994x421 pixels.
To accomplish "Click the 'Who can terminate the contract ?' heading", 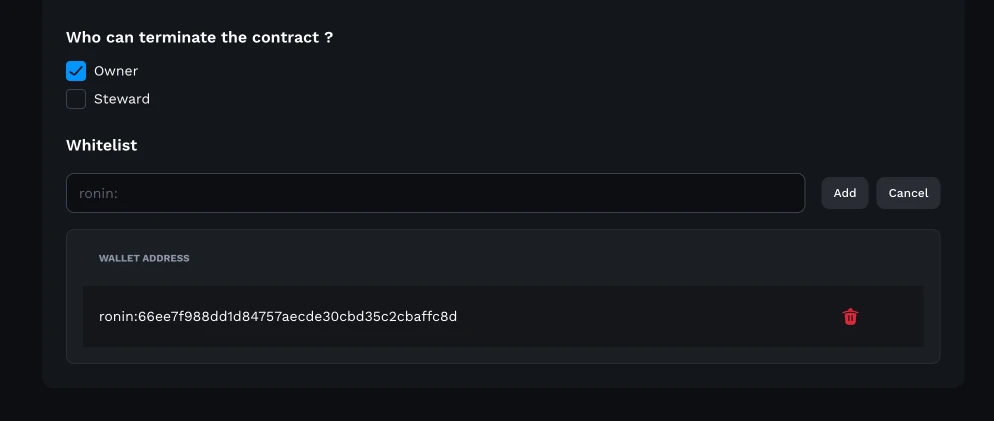I will pyautogui.click(x=199, y=37).
